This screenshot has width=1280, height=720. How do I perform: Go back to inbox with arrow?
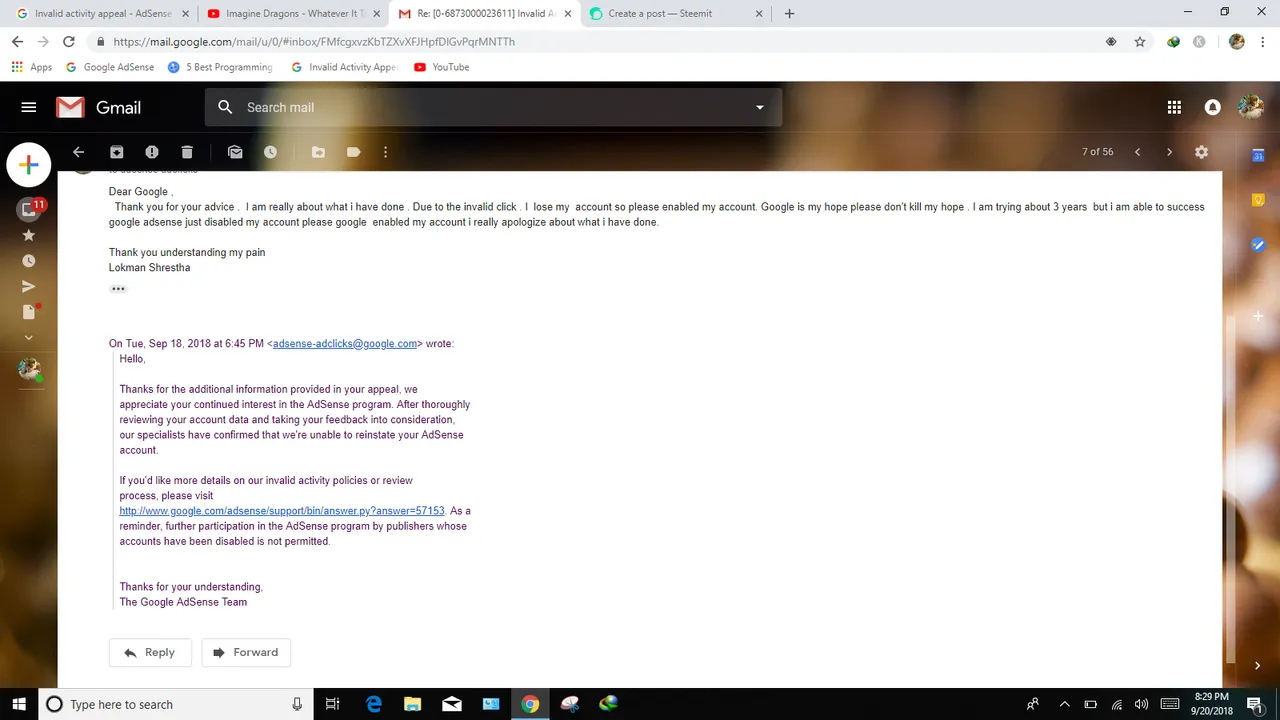[78, 152]
